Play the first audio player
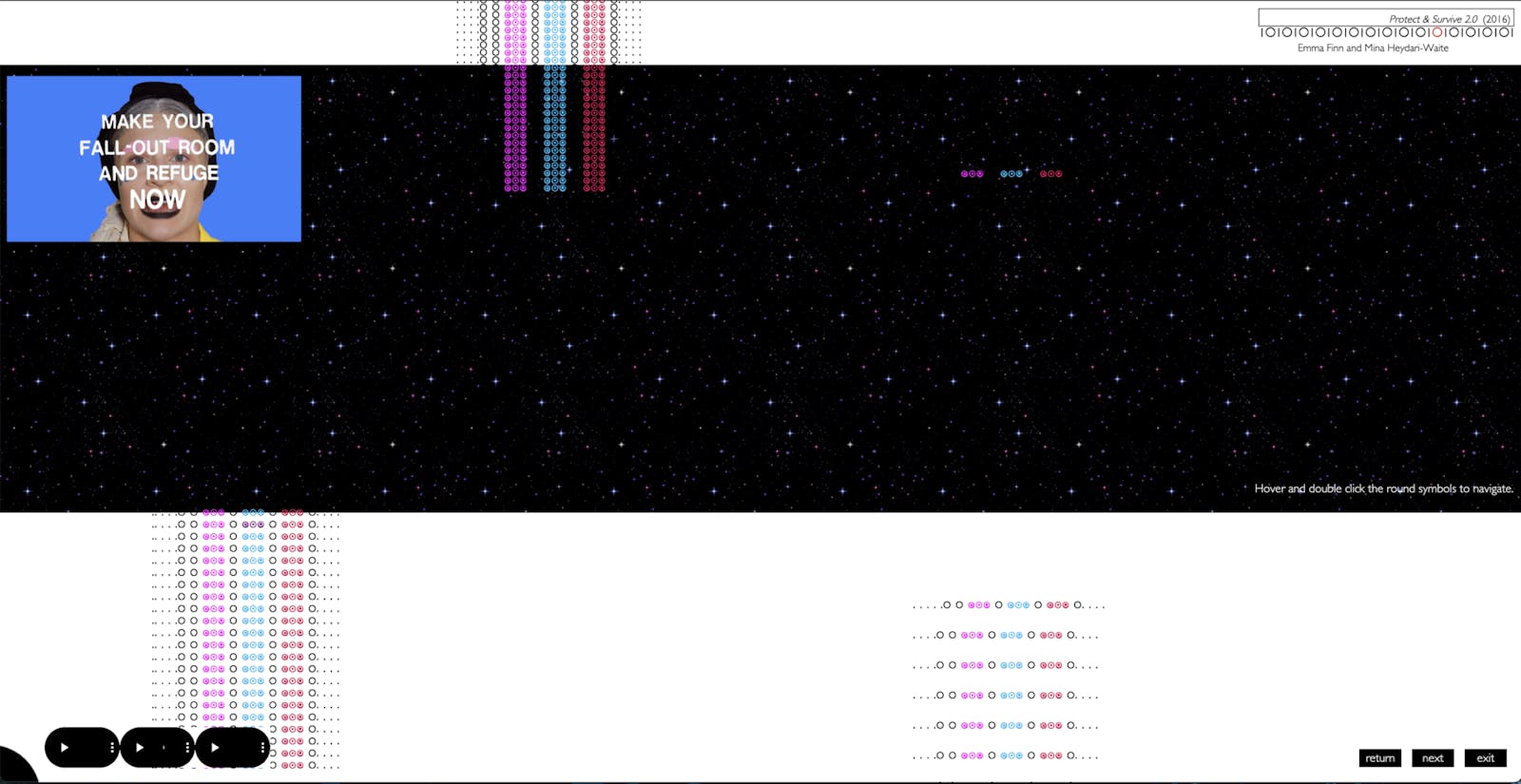Viewport: 1521px width, 784px height. [65, 748]
